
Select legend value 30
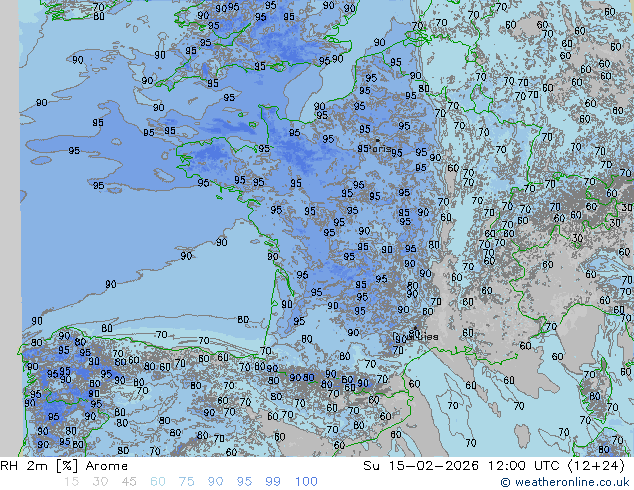coord(100,482)
